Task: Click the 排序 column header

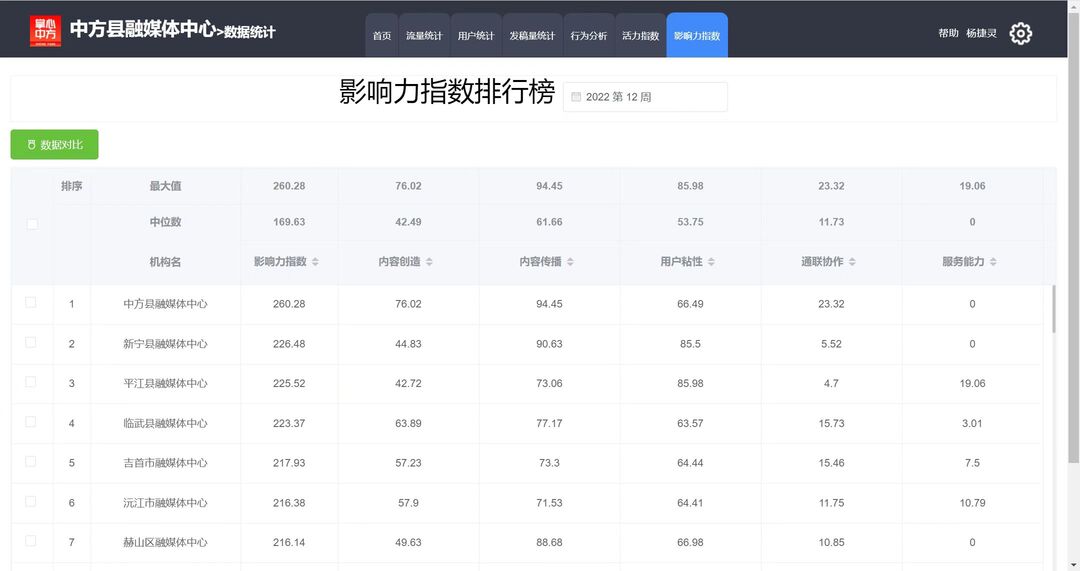Action: pyautogui.click(x=72, y=186)
